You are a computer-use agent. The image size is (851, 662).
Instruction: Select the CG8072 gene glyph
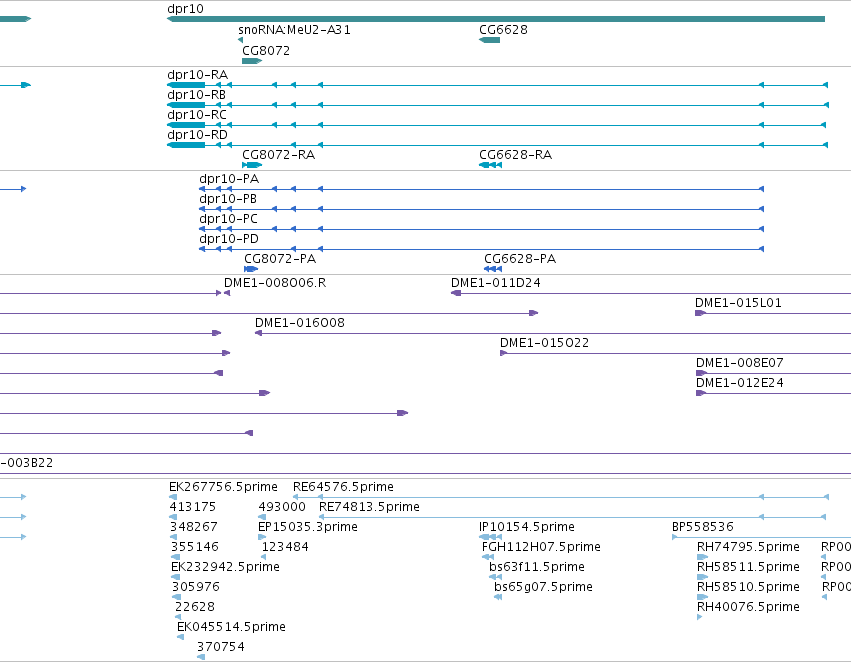[x=252, y=61]
